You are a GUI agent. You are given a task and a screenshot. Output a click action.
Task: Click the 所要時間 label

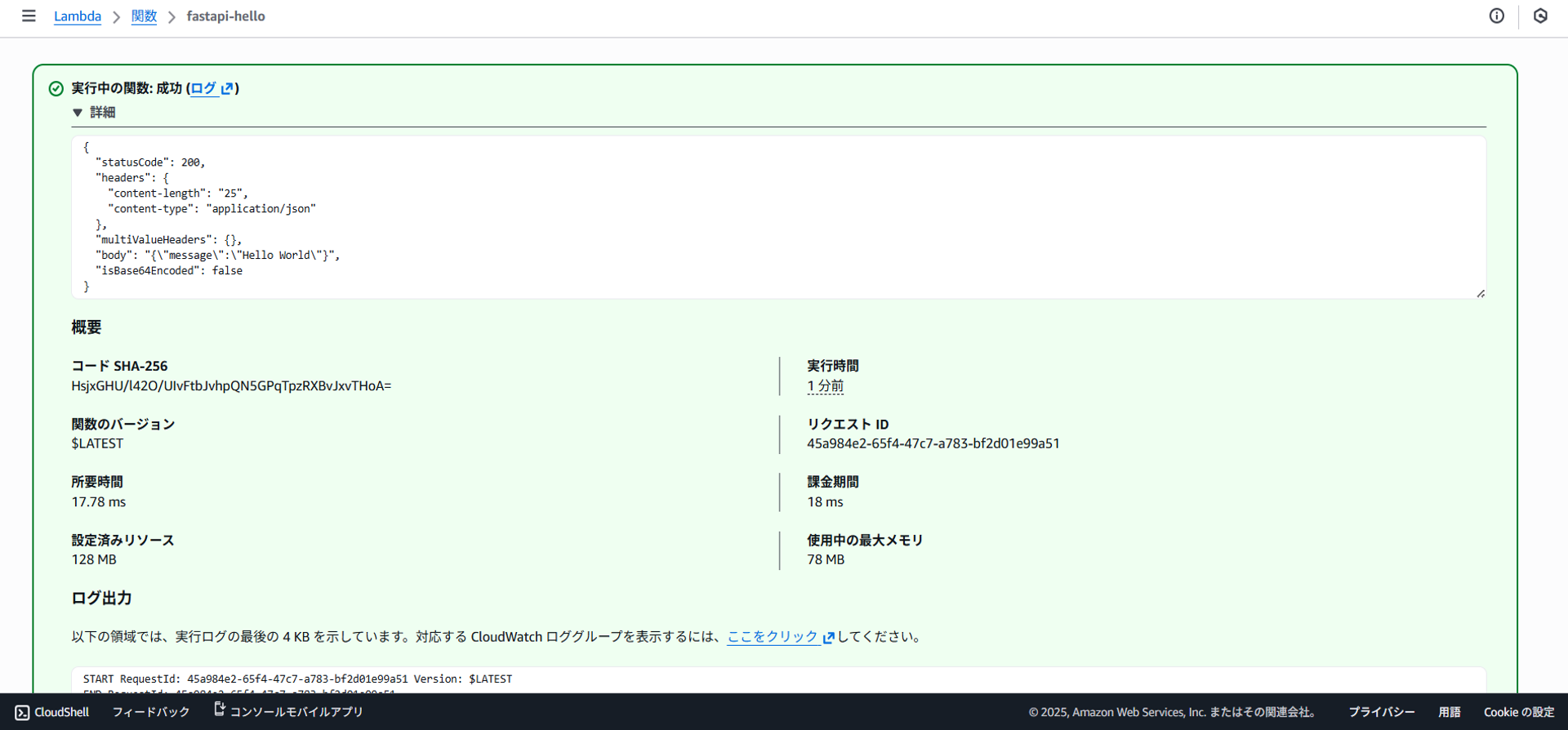click(x=97, y=482)
